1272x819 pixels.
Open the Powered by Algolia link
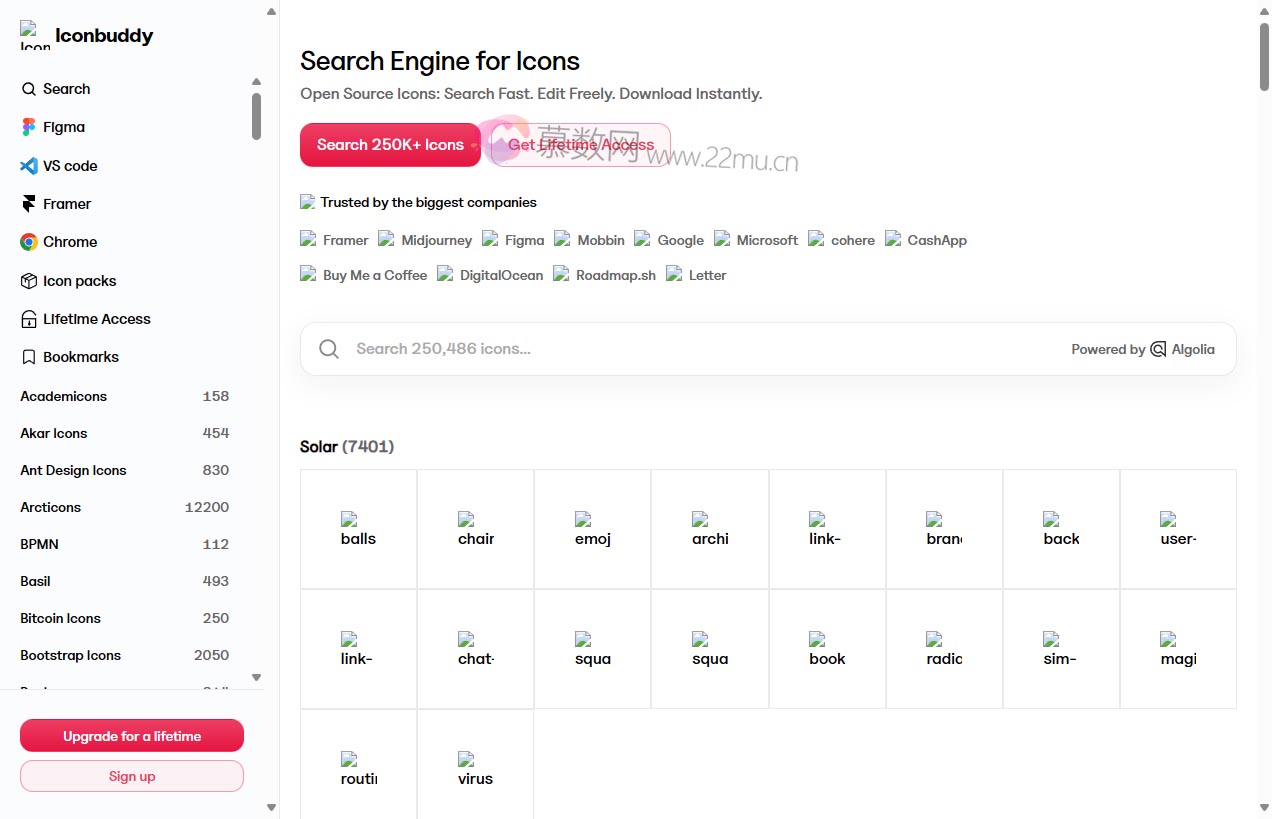1143,349
